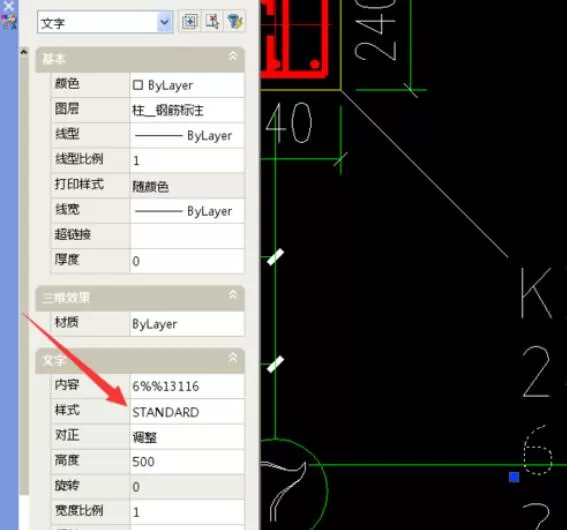This screenshot has width=567, height=530.
Task: Click the toggle PICKADD value icon
Action: pyautogui.click(x=189, y=22)
